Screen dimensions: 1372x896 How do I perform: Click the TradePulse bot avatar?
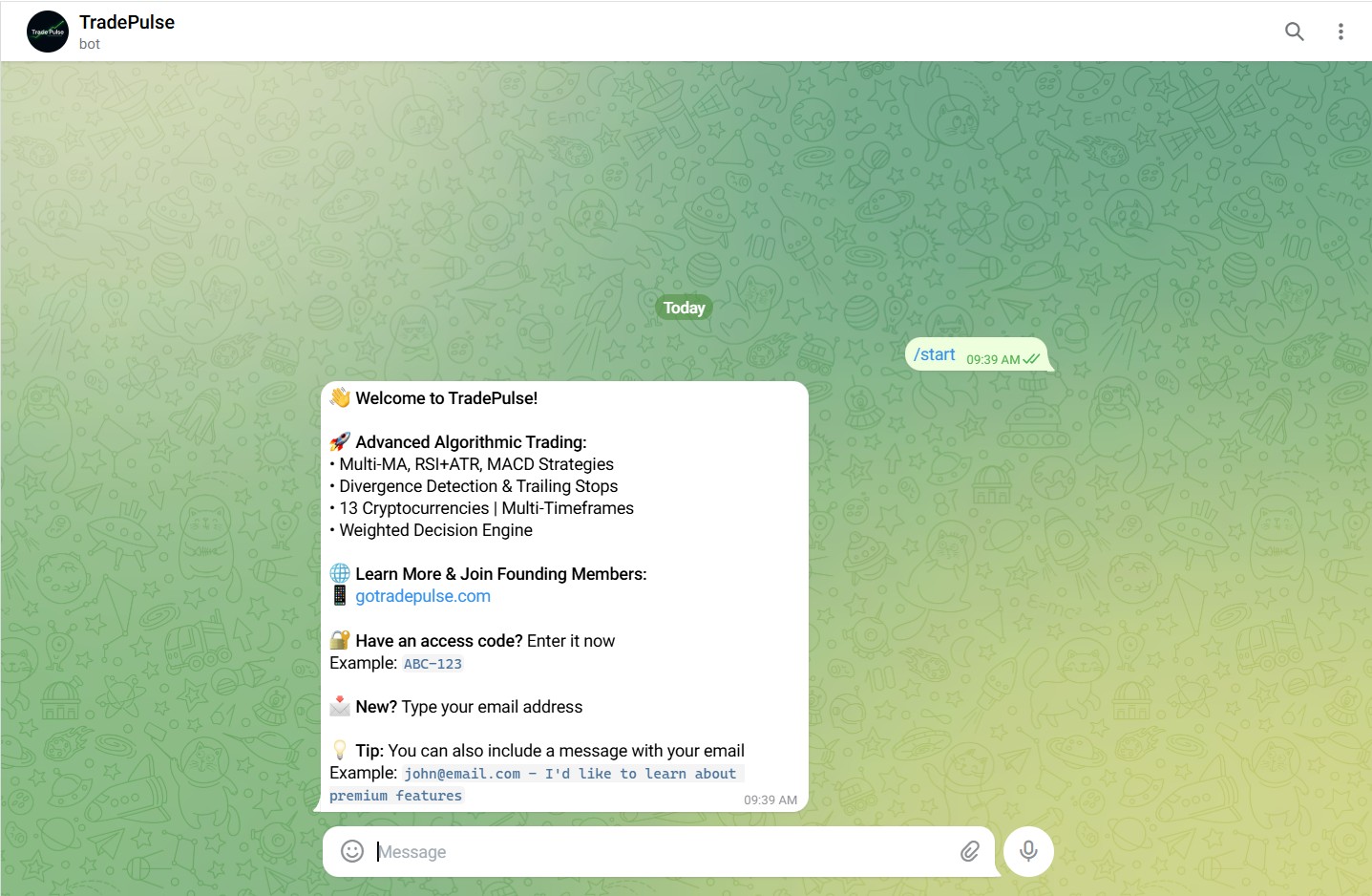(48, 32)
